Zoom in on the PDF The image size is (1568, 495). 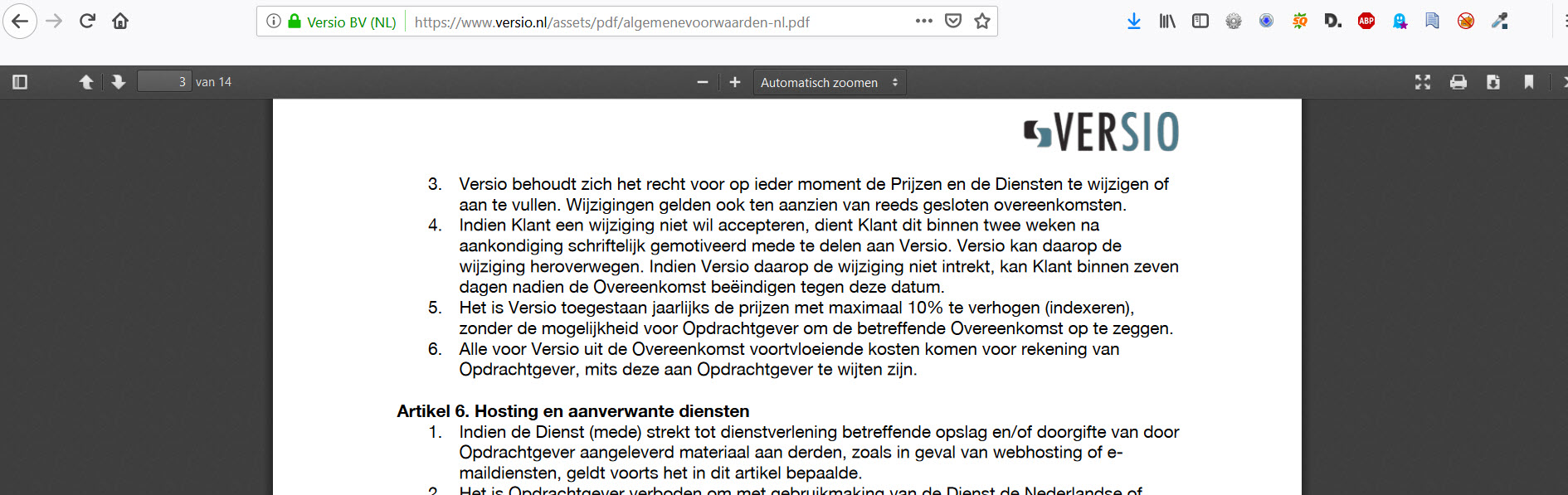click(x=735, y=82)
